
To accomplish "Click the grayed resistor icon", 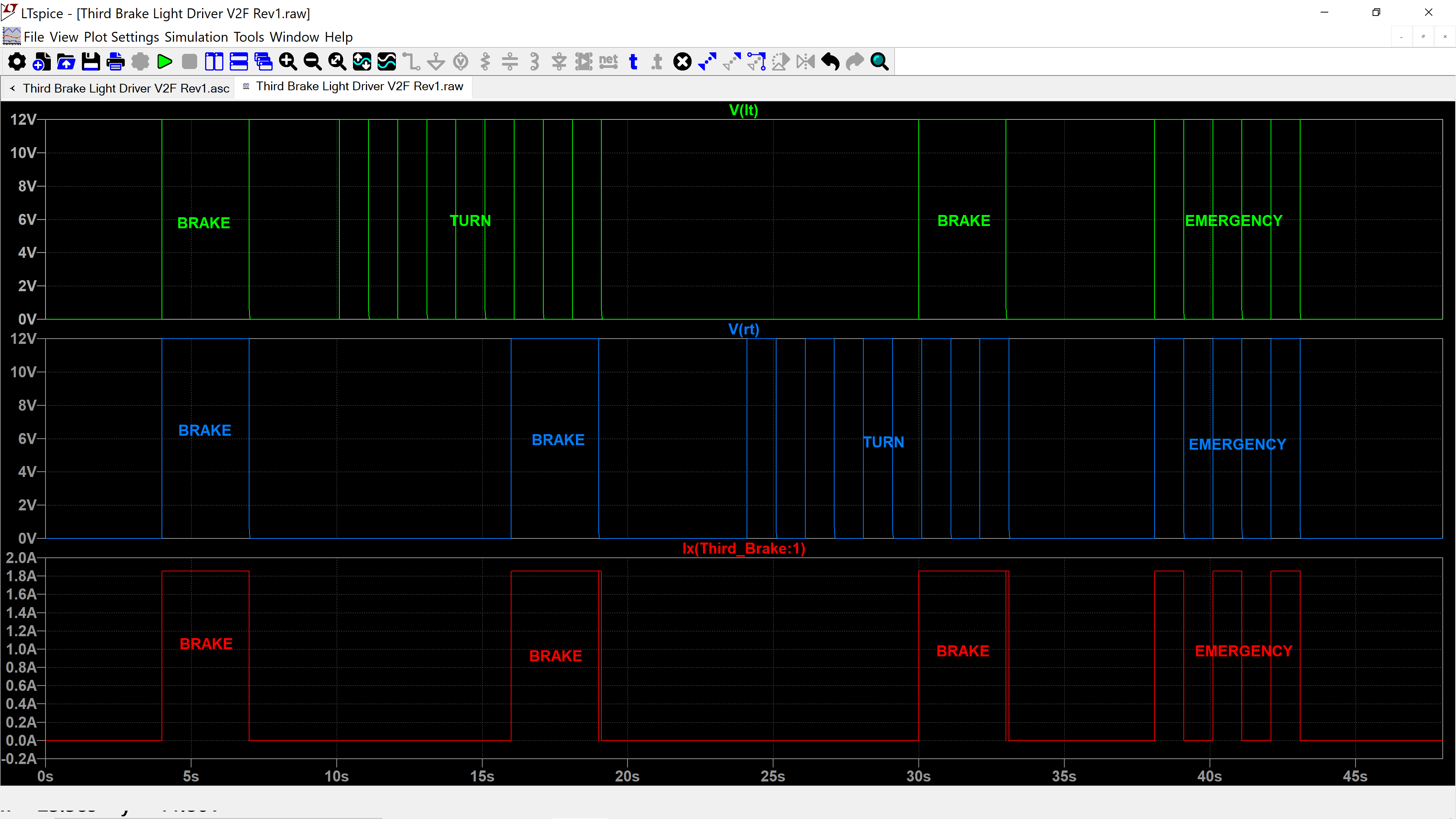I will click(x=485, y=61).
